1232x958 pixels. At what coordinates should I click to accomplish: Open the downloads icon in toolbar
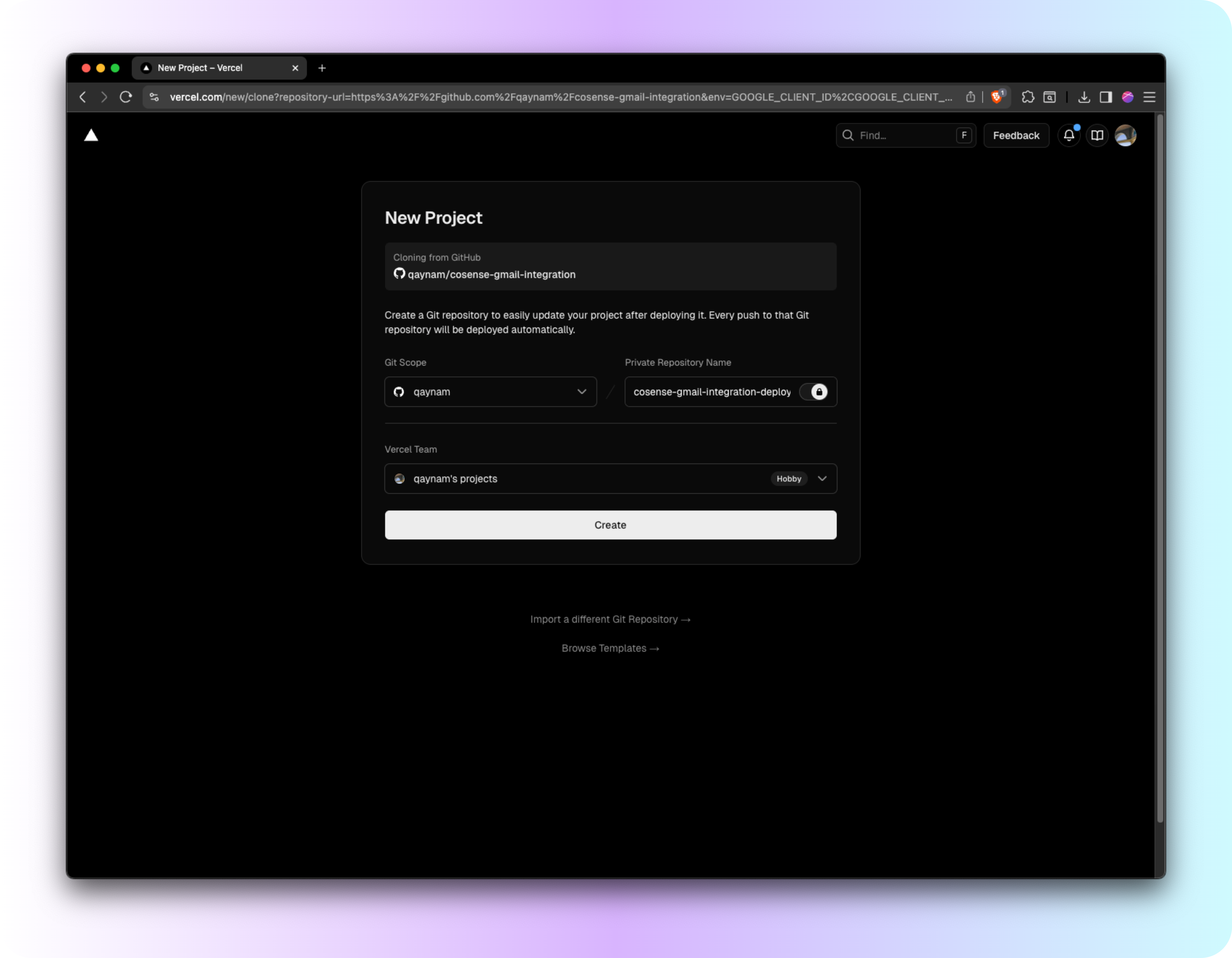click(x=1084, y=97)
